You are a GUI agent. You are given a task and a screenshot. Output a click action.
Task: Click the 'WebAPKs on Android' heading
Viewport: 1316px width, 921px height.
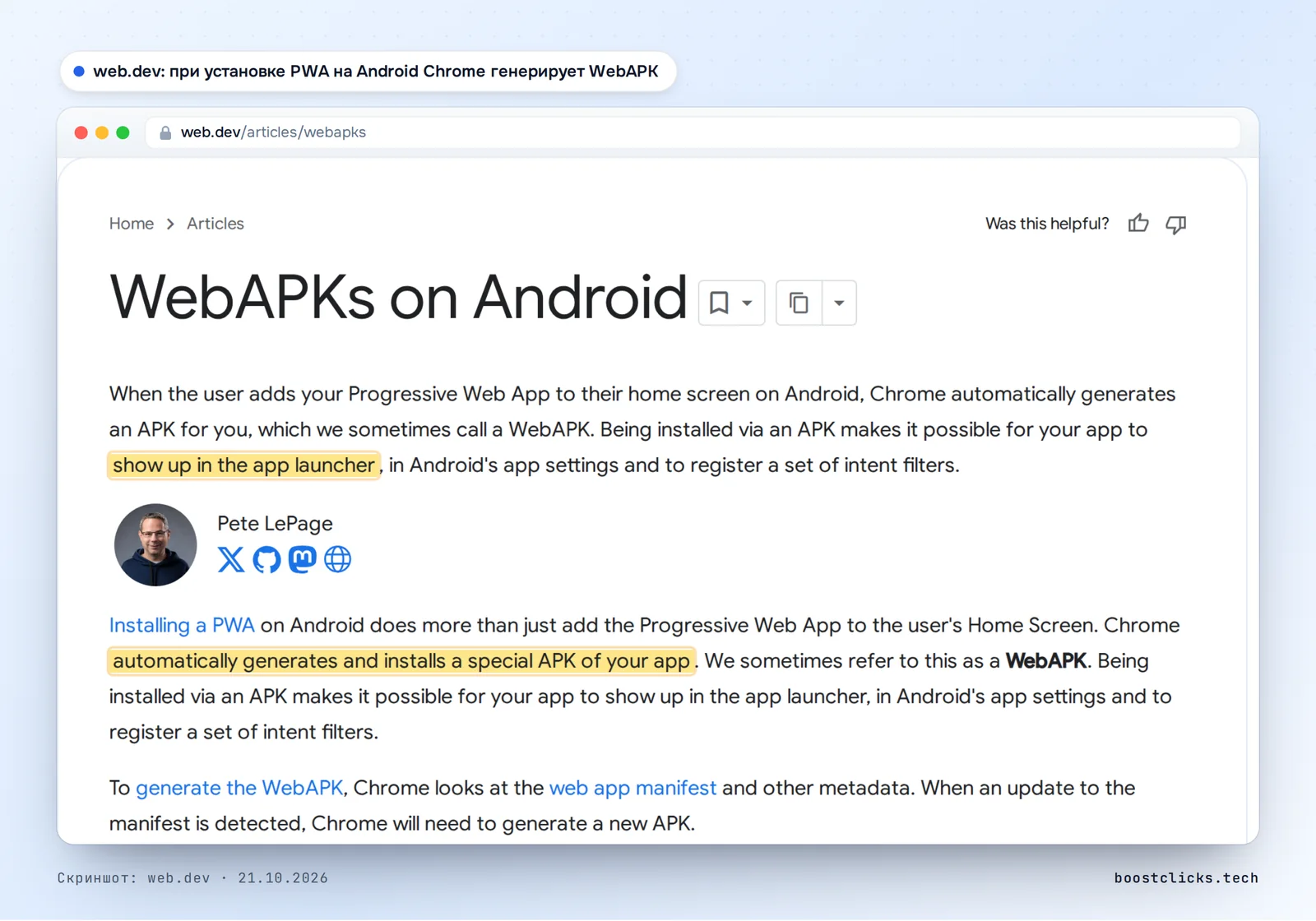tap(398, 297)
